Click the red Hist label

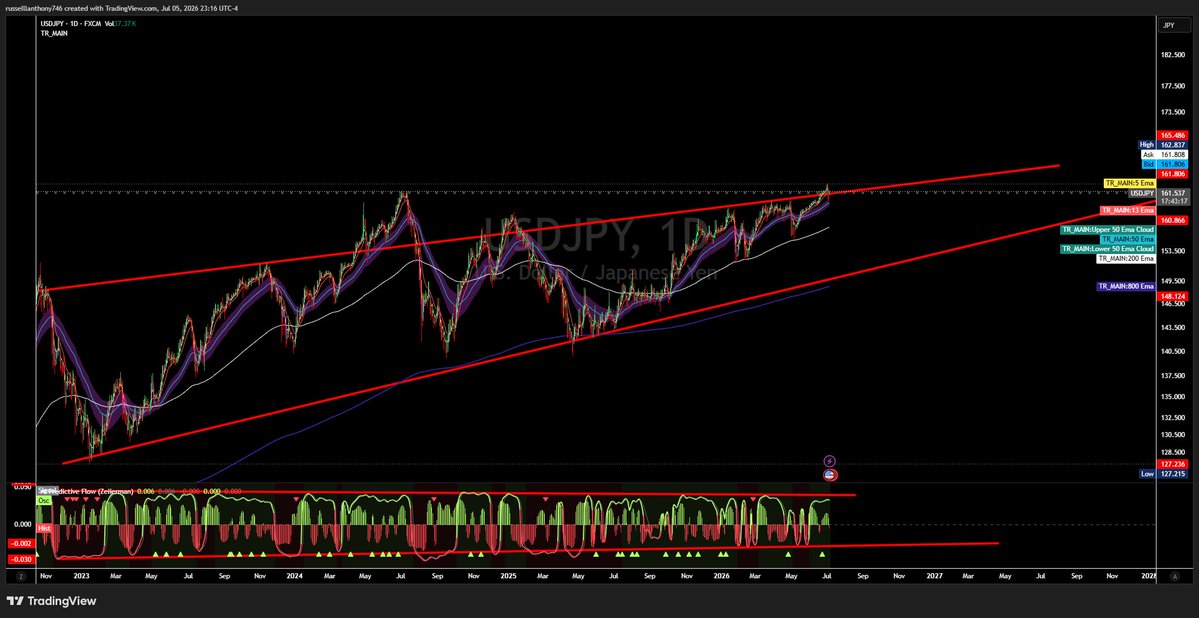coord(44,528)
